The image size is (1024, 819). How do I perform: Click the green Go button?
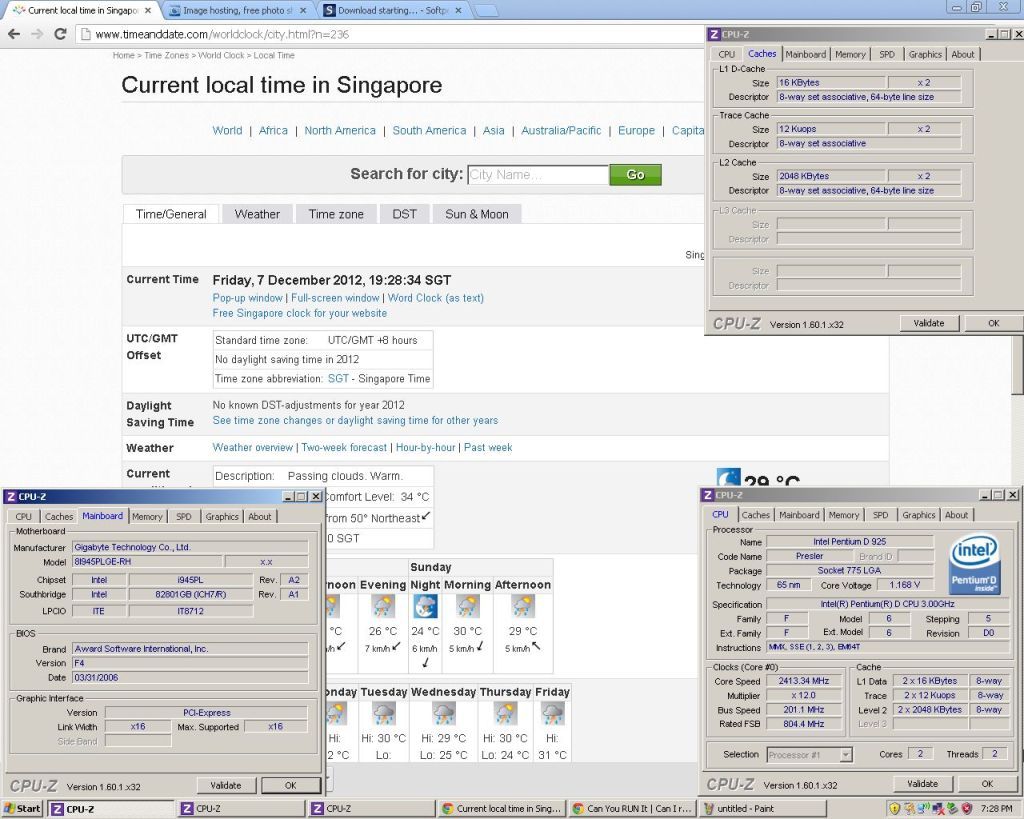click(635, 174)
